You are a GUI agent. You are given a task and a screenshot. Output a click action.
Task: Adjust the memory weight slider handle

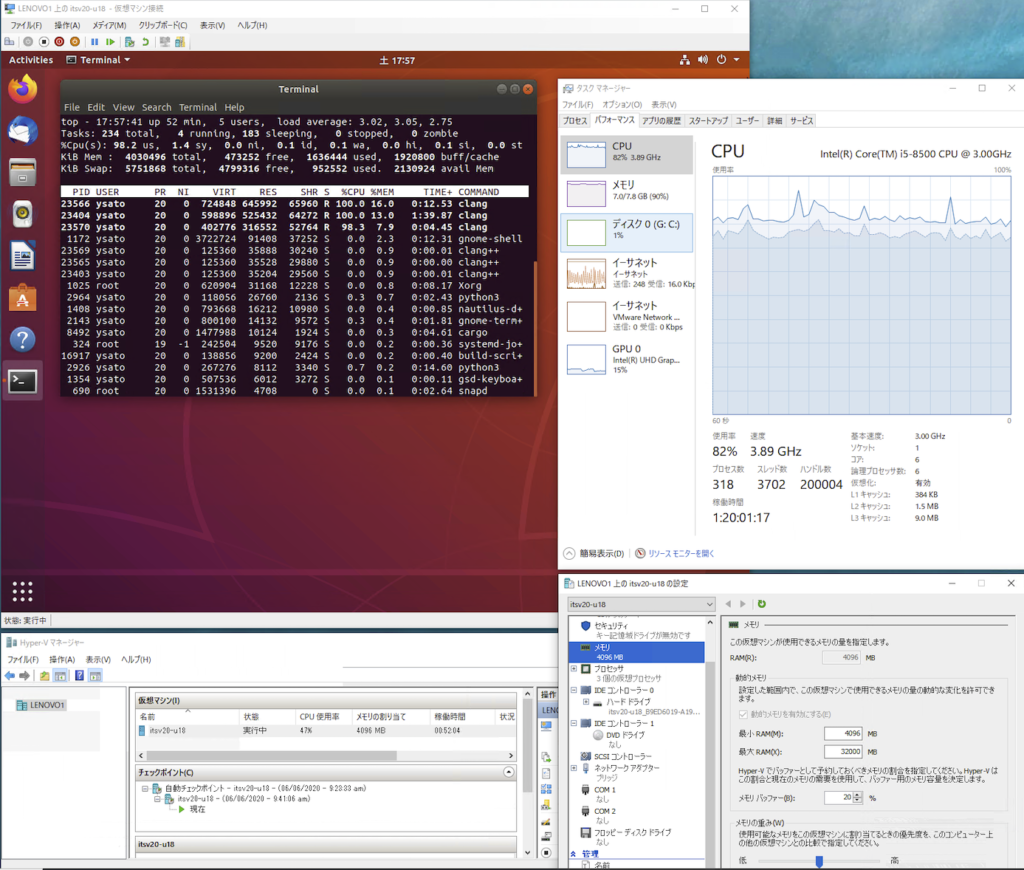[819, 860]
